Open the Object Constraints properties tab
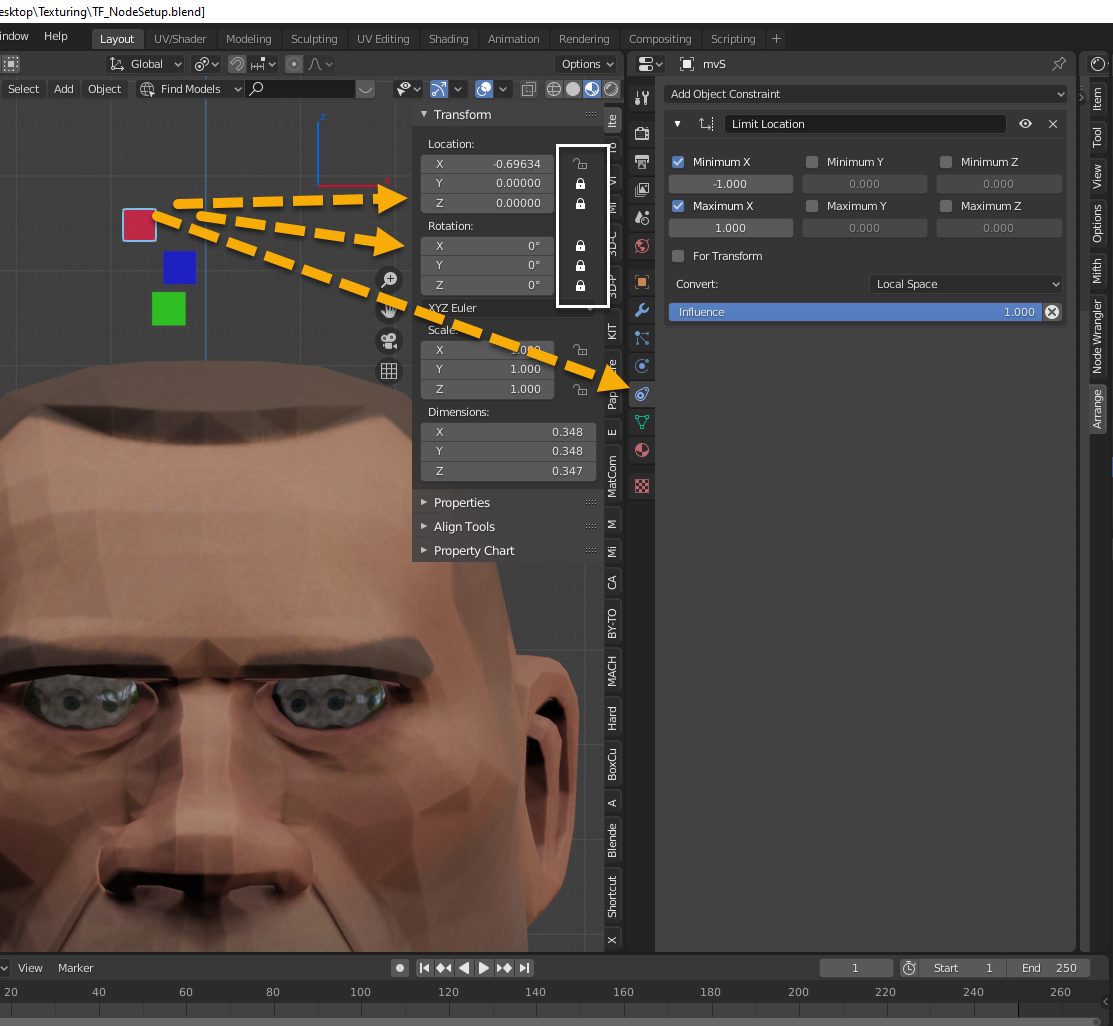 point(642,394)
